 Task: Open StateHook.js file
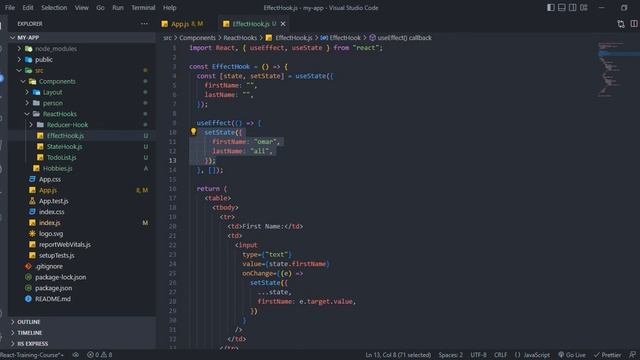click(82, 147)
